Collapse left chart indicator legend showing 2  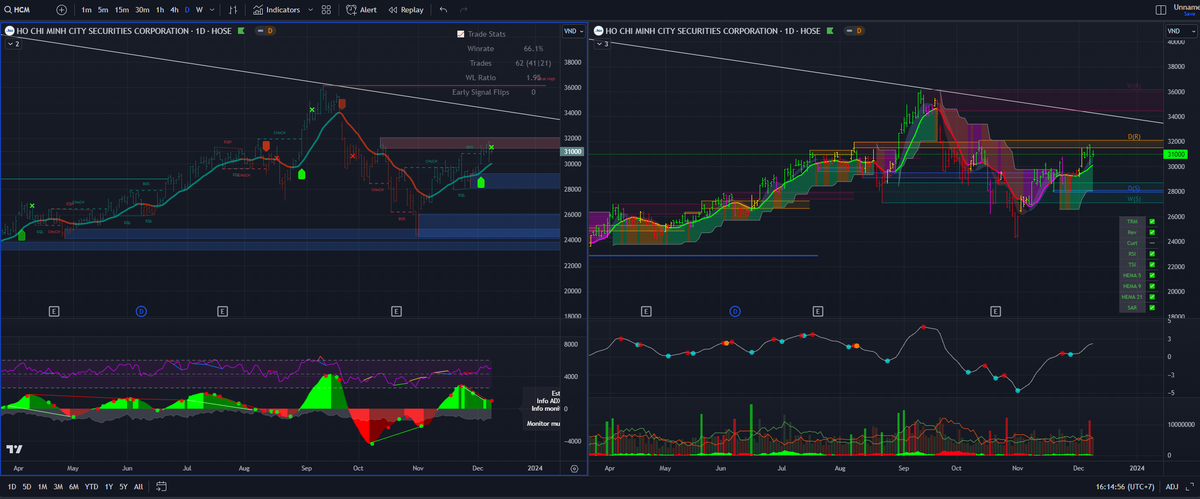click(13, 44)
